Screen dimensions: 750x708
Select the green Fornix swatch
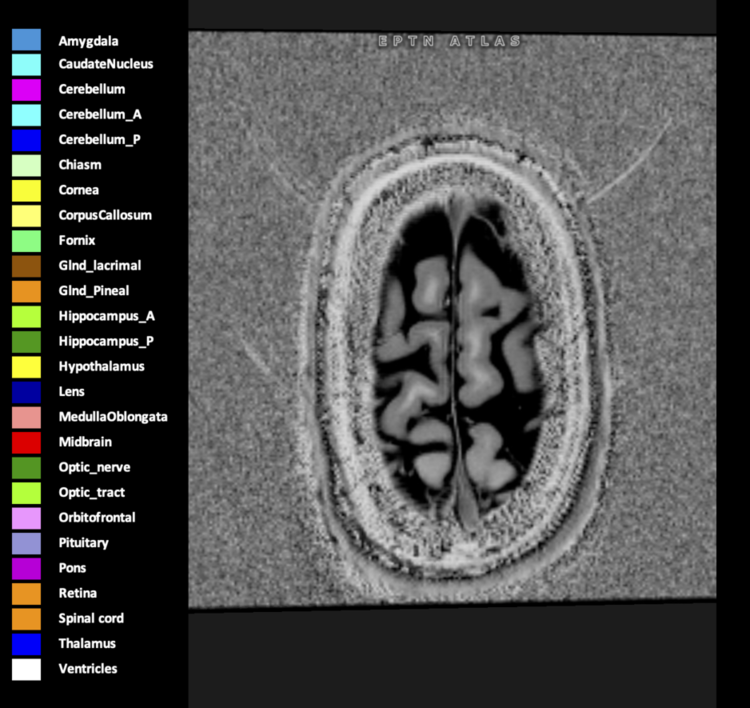[26, 241]
